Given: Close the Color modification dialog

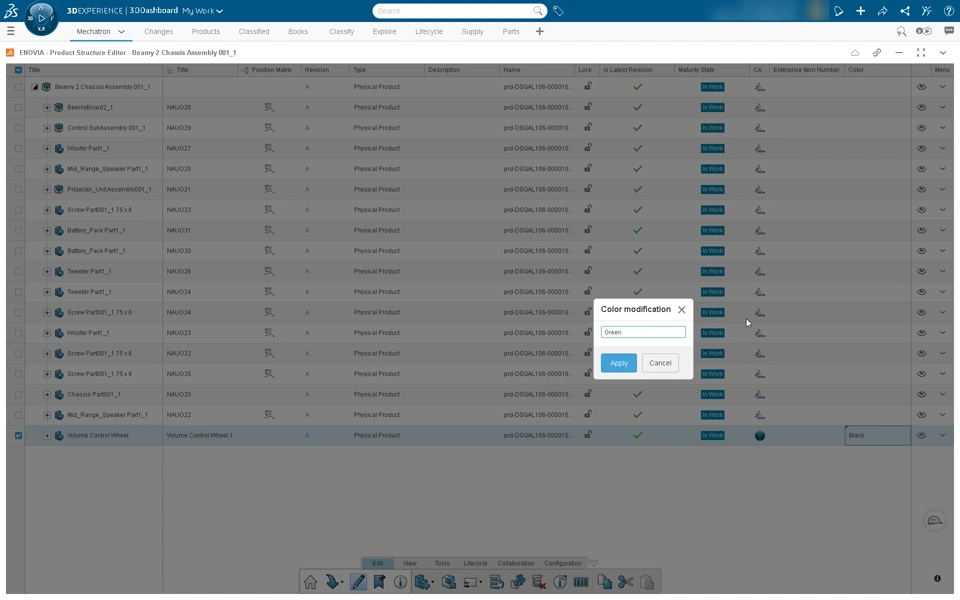Looking at the screenshot, I should 681,310.
